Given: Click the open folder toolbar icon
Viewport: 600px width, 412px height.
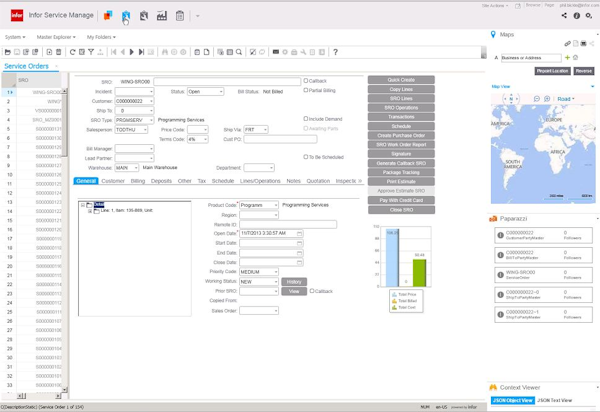Looking at the screenshot, I should point(7,52).
